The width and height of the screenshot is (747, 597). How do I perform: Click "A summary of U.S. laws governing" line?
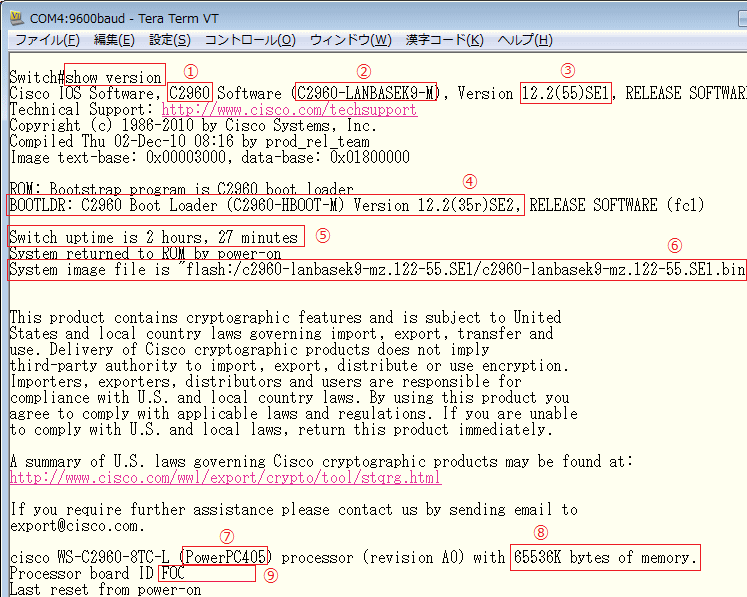tap(321, 461)
